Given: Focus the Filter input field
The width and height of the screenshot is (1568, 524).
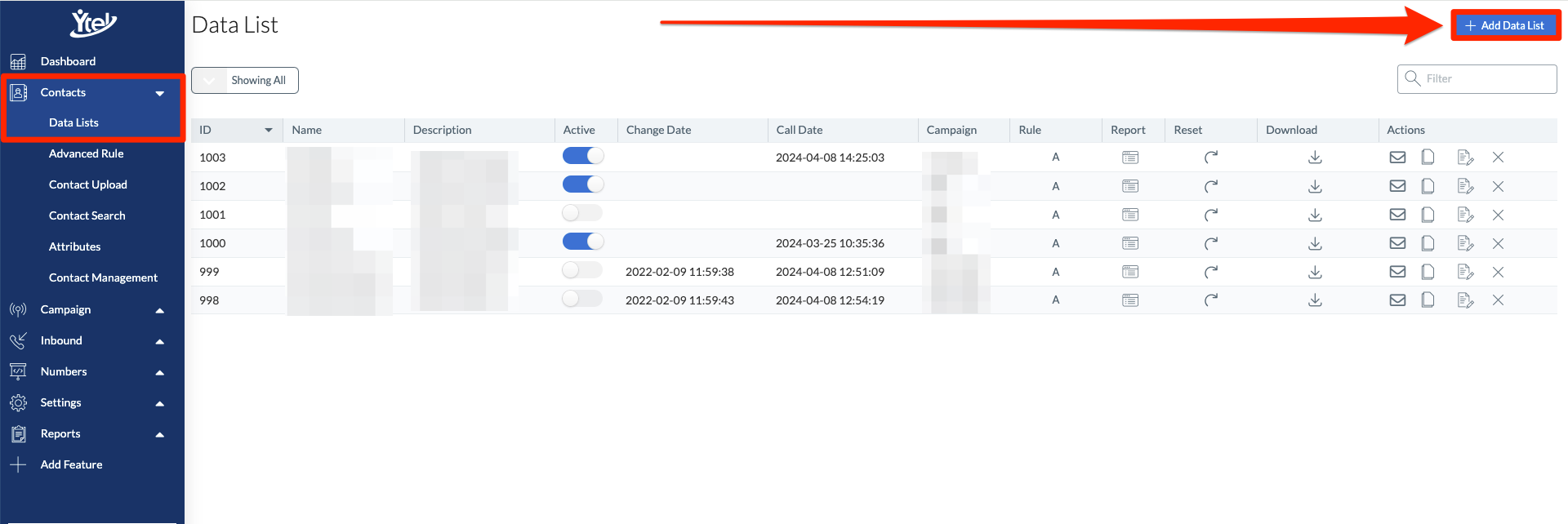Looking at the screenshot, I should (x=1477, y=79).
